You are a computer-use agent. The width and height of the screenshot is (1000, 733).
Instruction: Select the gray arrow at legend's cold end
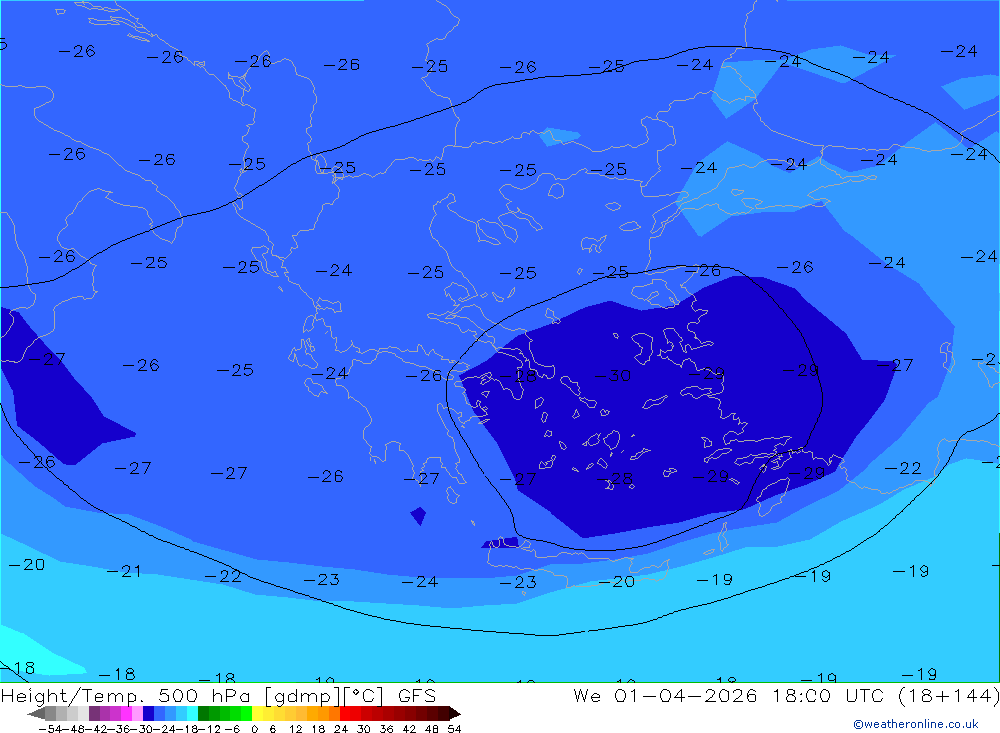point(36,713)
